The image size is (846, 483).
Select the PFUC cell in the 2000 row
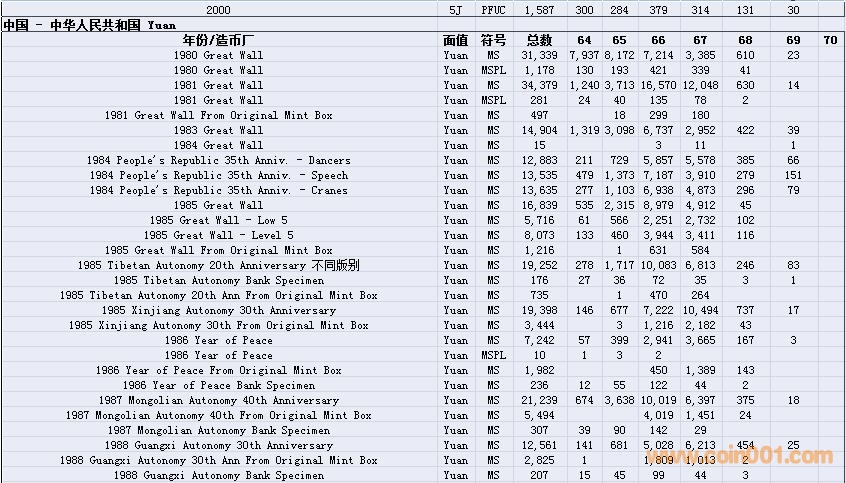(x=493, y=9)
